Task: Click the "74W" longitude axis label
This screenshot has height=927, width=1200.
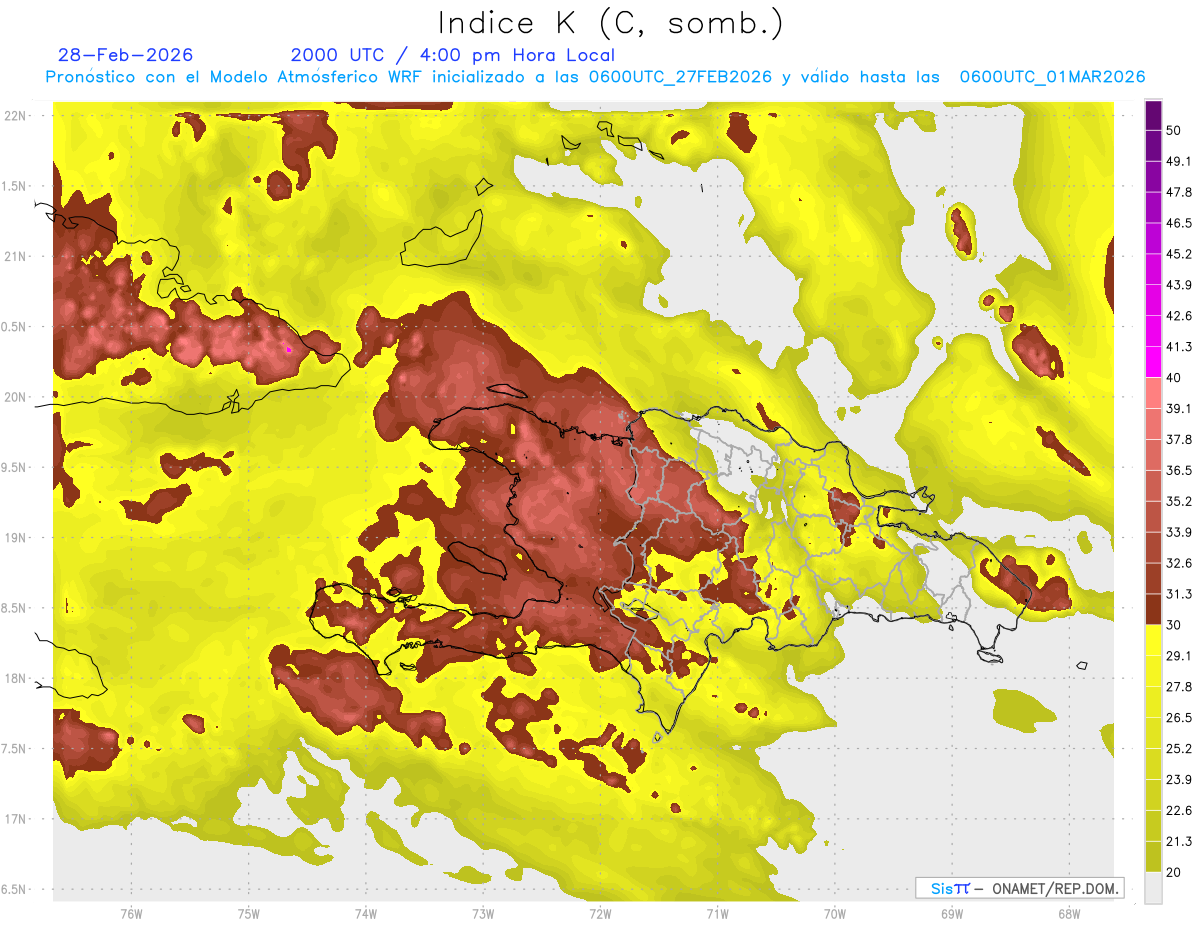Action: point(365,912)
